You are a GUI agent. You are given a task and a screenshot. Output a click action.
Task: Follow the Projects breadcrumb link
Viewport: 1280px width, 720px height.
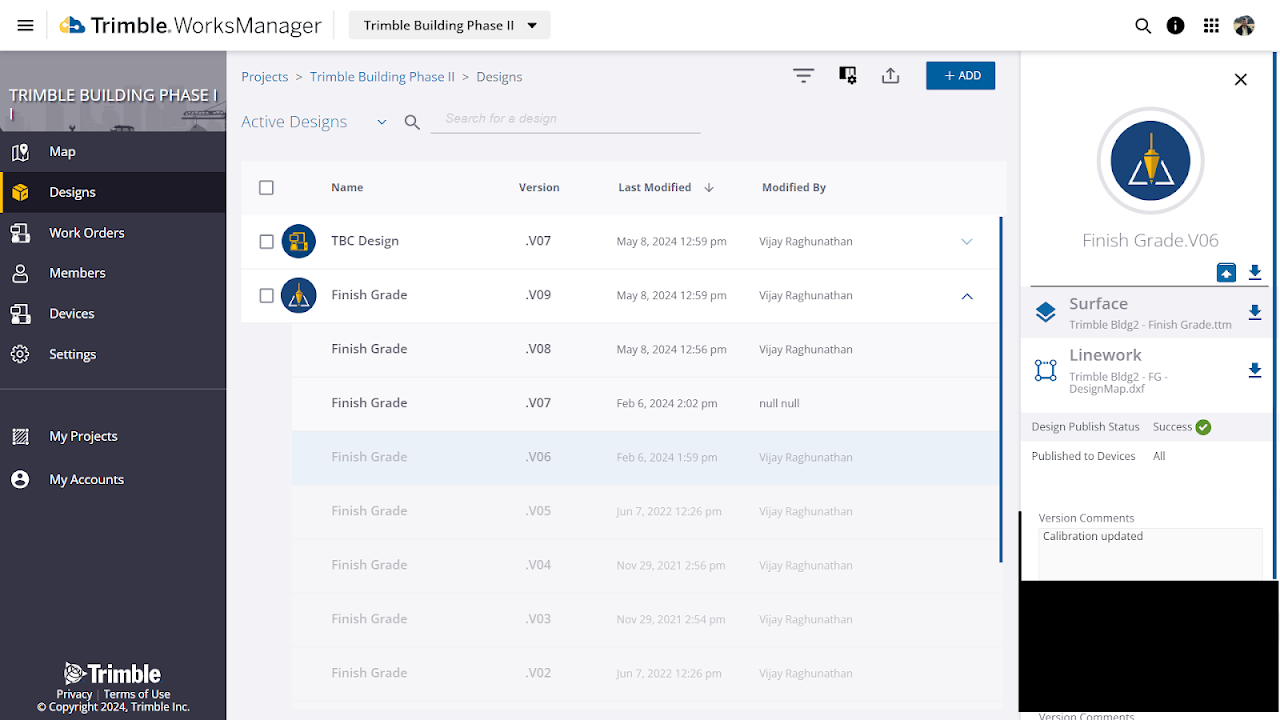(x=265, y=77)
